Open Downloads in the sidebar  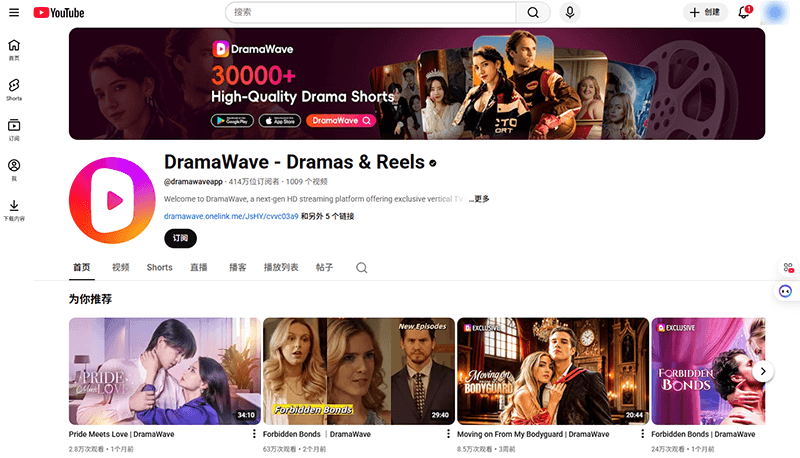14,210
